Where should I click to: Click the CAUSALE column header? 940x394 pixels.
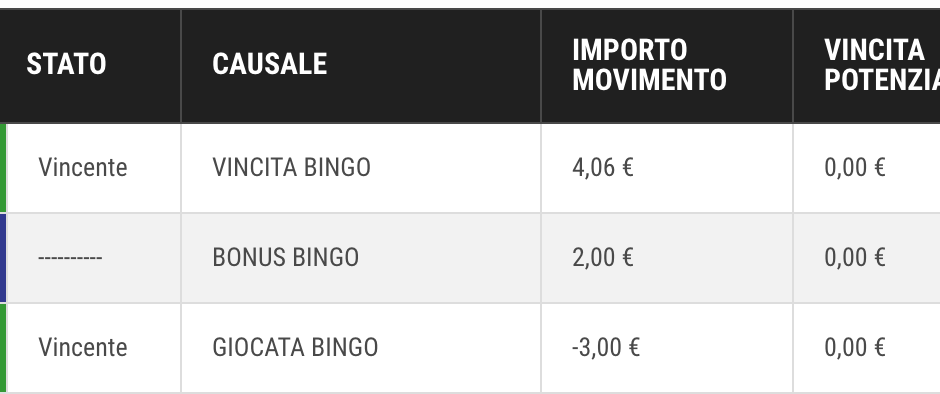(269, 64)
